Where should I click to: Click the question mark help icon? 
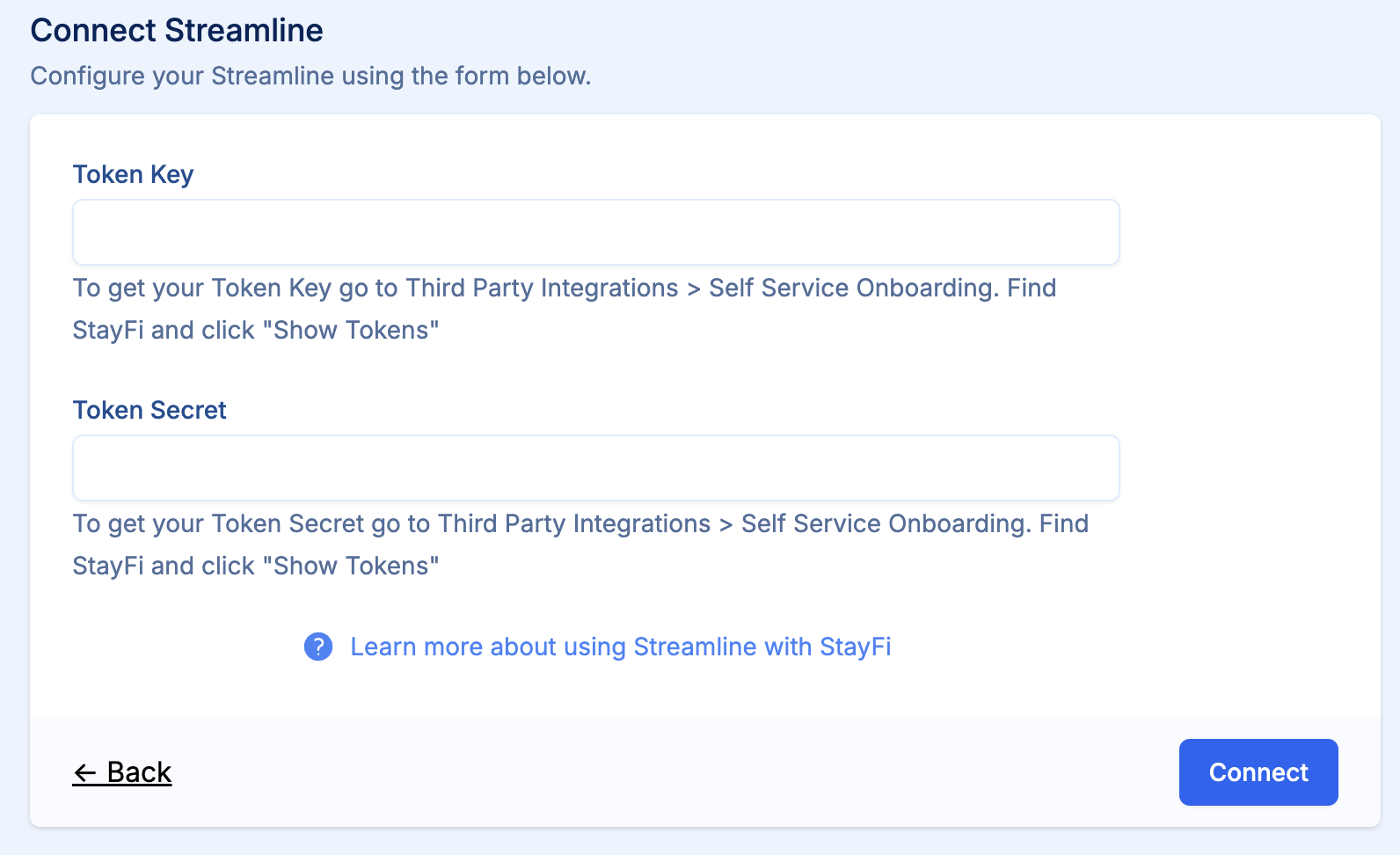(x=318, y=647)
